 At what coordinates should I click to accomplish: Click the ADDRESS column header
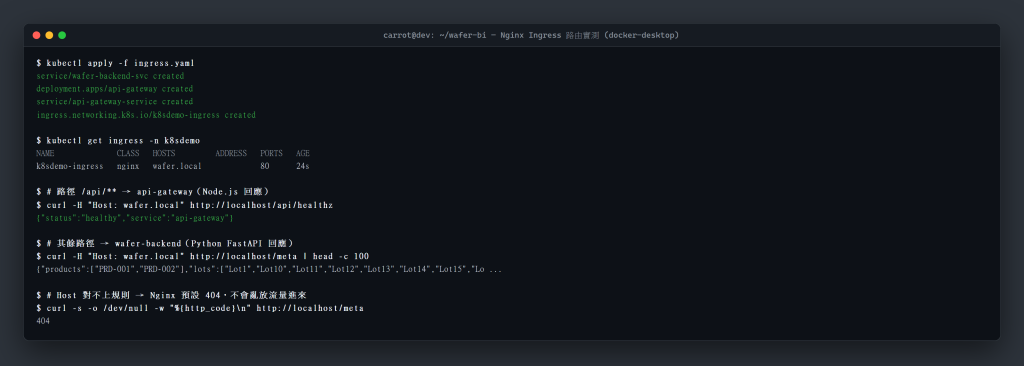tap(231, 154)
